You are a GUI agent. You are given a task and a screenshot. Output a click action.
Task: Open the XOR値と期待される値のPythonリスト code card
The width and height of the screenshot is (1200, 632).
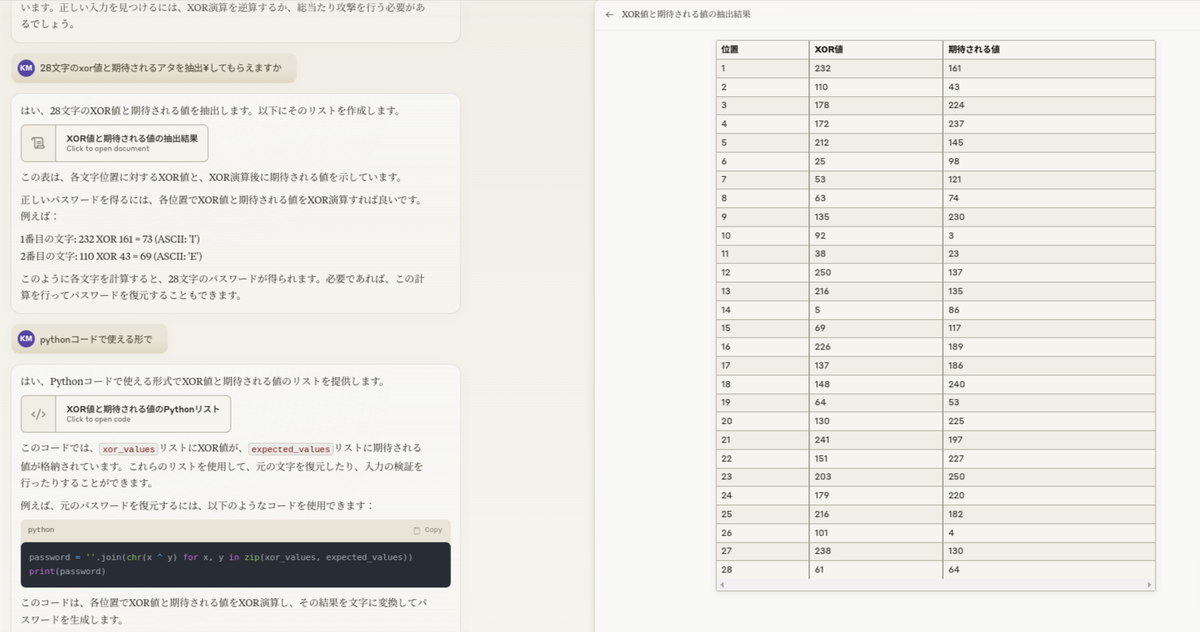(x=126, y=414)
